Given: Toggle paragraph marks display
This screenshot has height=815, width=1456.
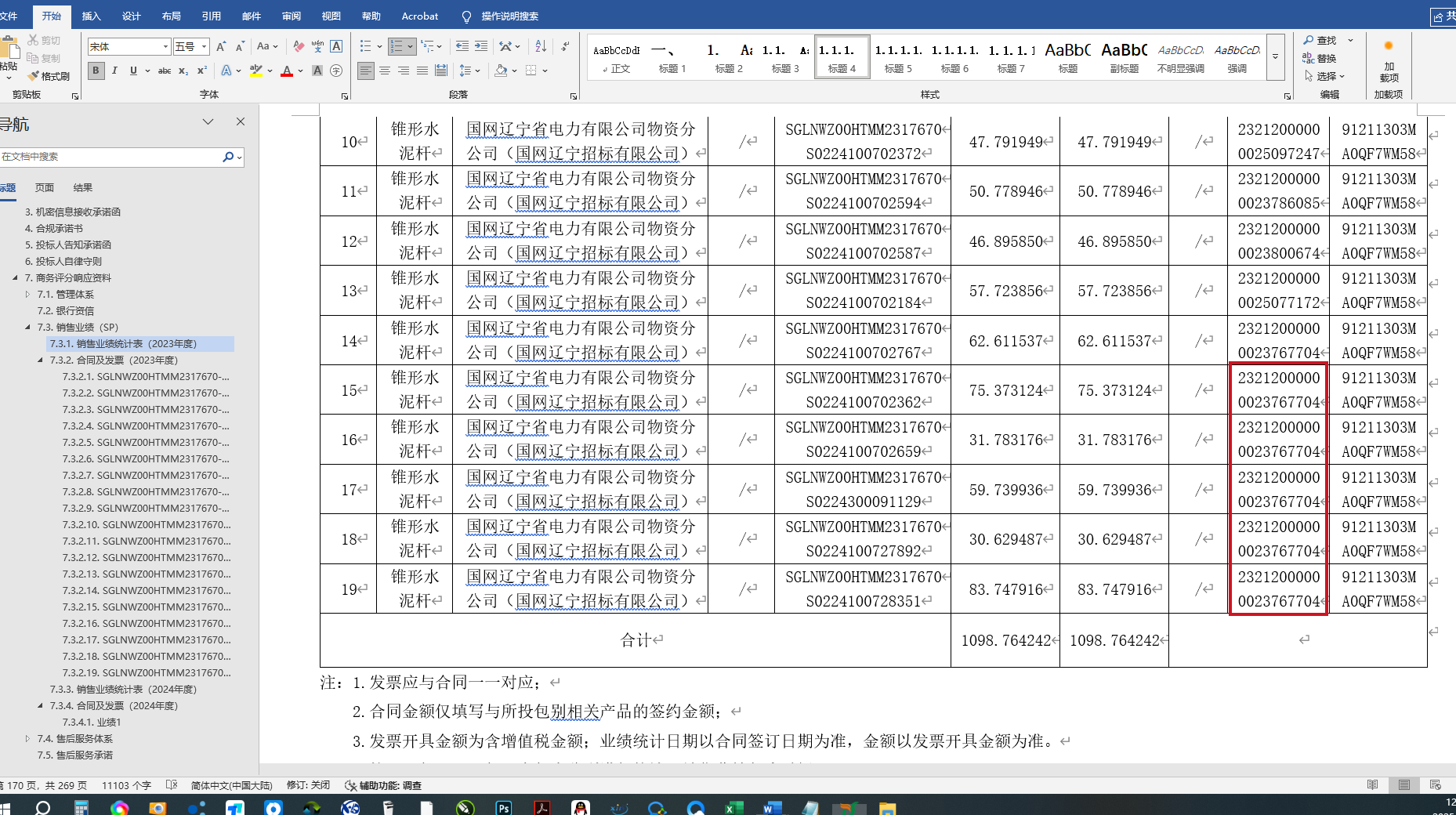Looking at the screenshot, I should point(565,47).
